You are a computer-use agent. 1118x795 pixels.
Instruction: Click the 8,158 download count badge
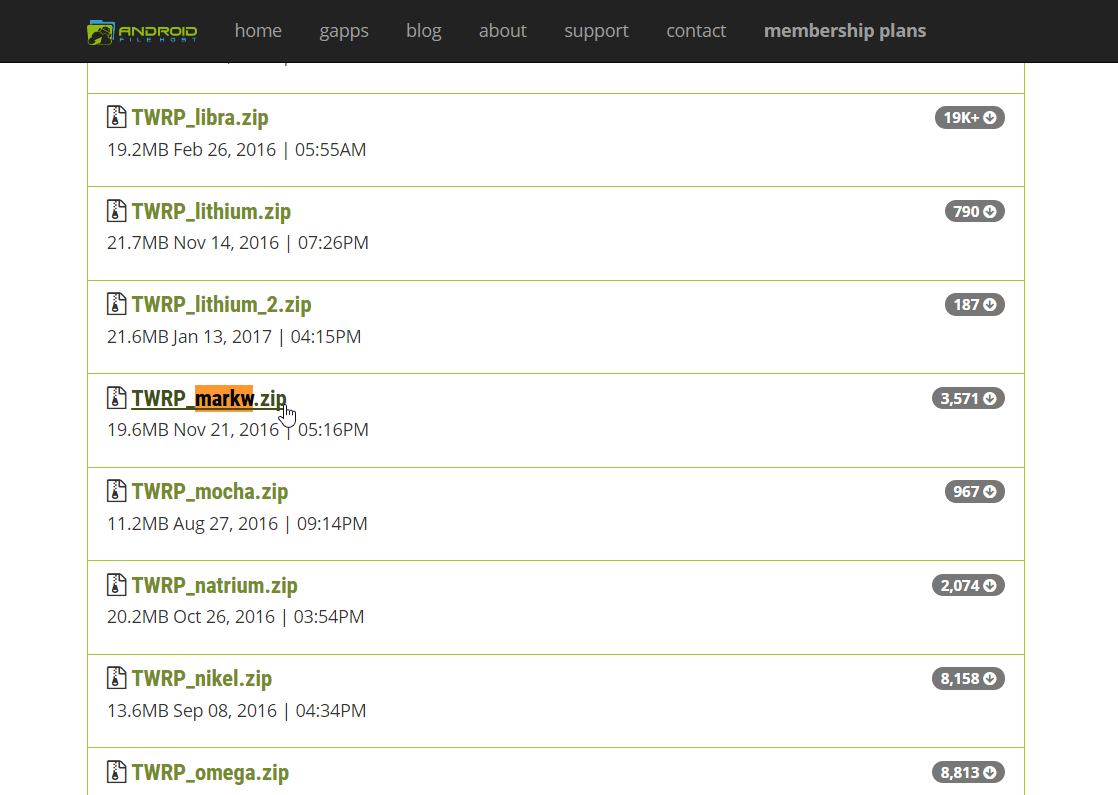point(968,679)
